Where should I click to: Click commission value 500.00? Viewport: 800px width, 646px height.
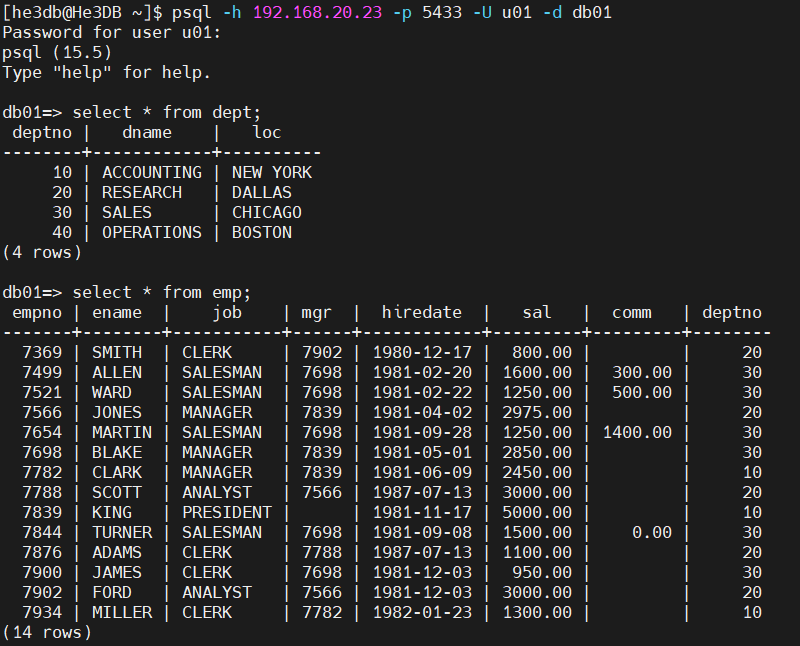[642, 392]
